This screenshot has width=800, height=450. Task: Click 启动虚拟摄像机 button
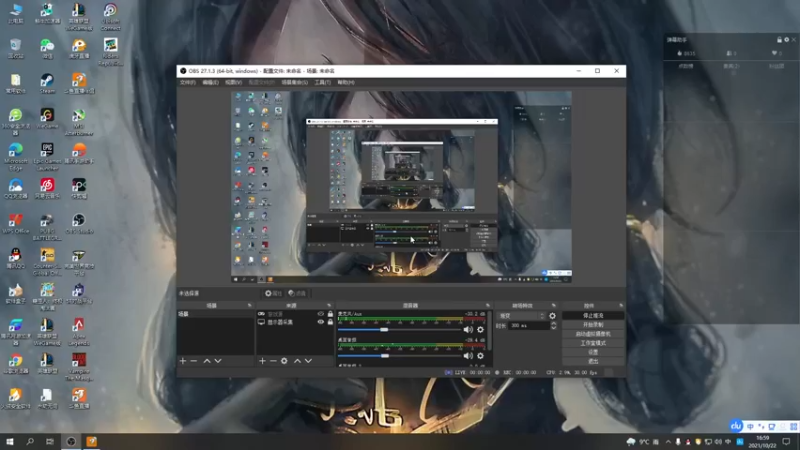tap(593, 334)
